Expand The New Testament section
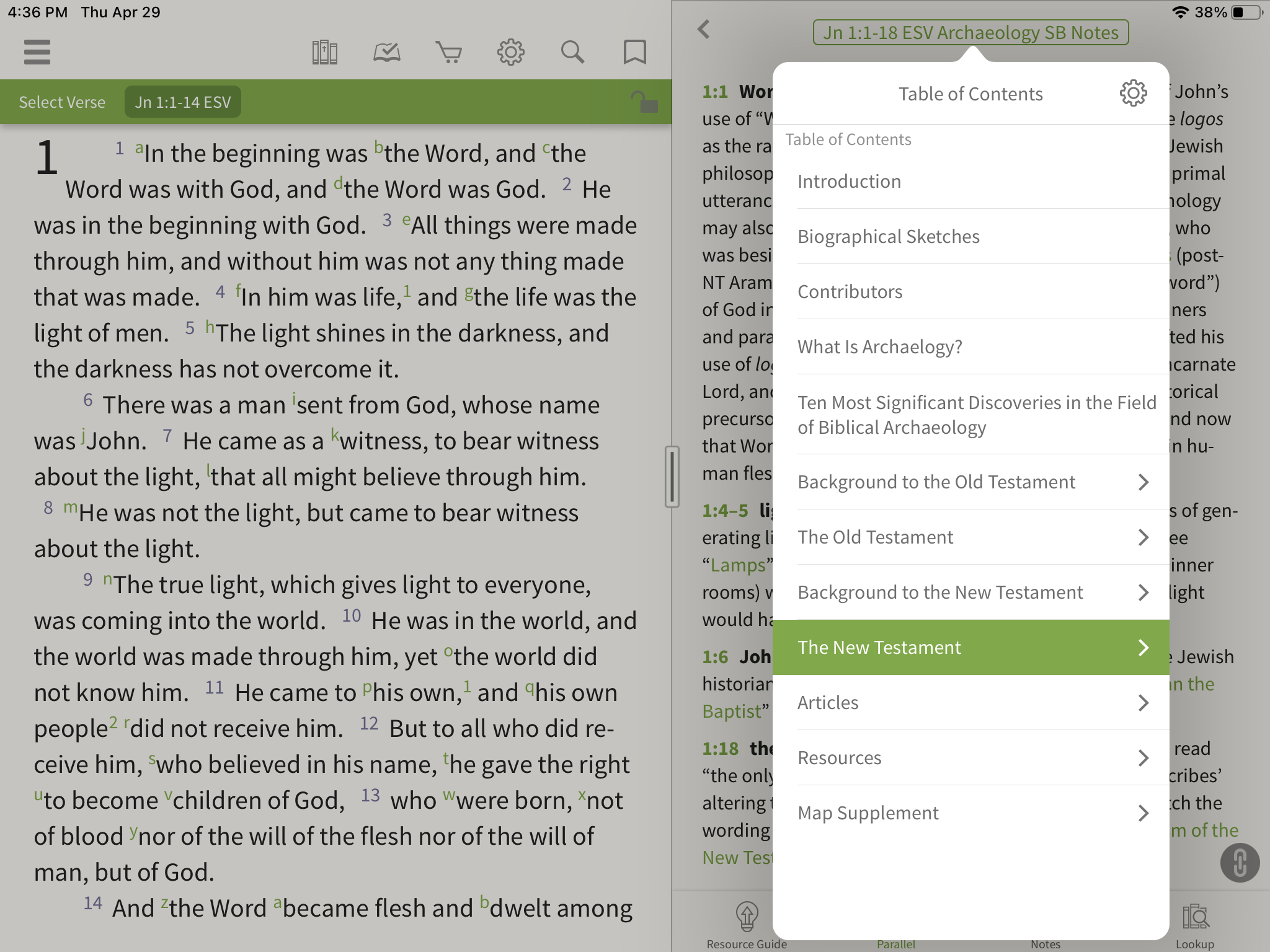Screen dimensions: 1270x952 970,647
